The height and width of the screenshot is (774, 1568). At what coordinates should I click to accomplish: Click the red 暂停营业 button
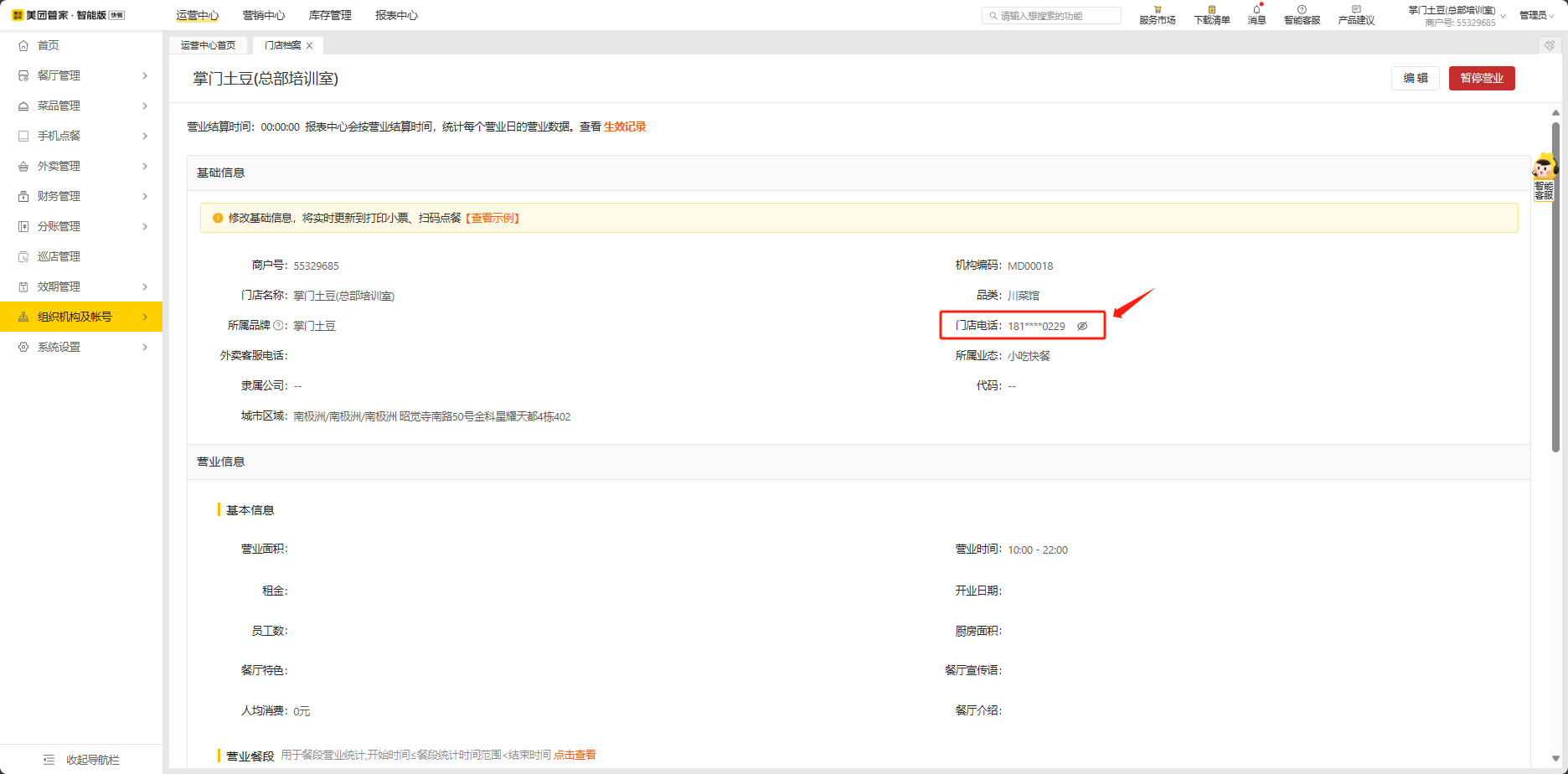pyautogui.click(x=1482, y=78)
